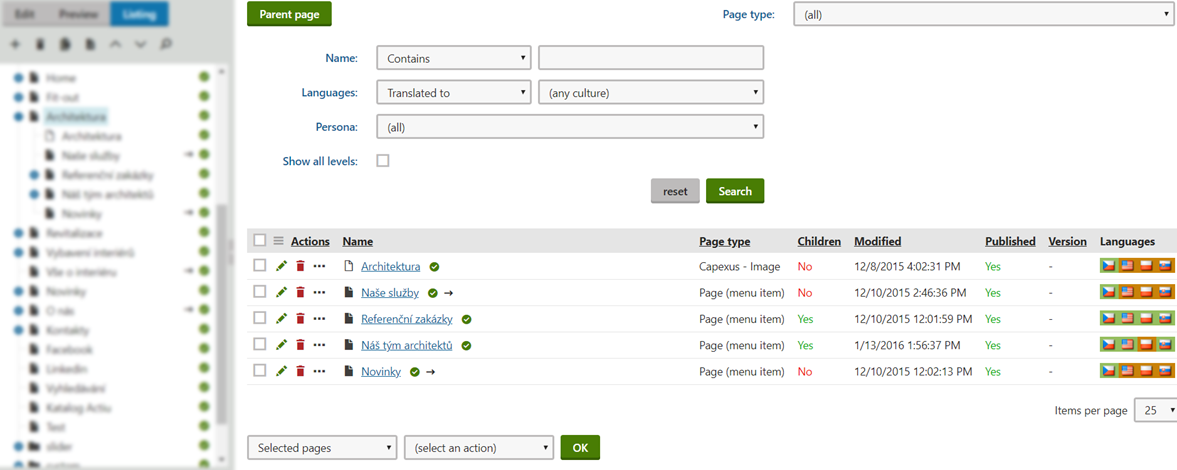
Task: Click the search magnifier in tree toolbar
Action: coord(166,45)
